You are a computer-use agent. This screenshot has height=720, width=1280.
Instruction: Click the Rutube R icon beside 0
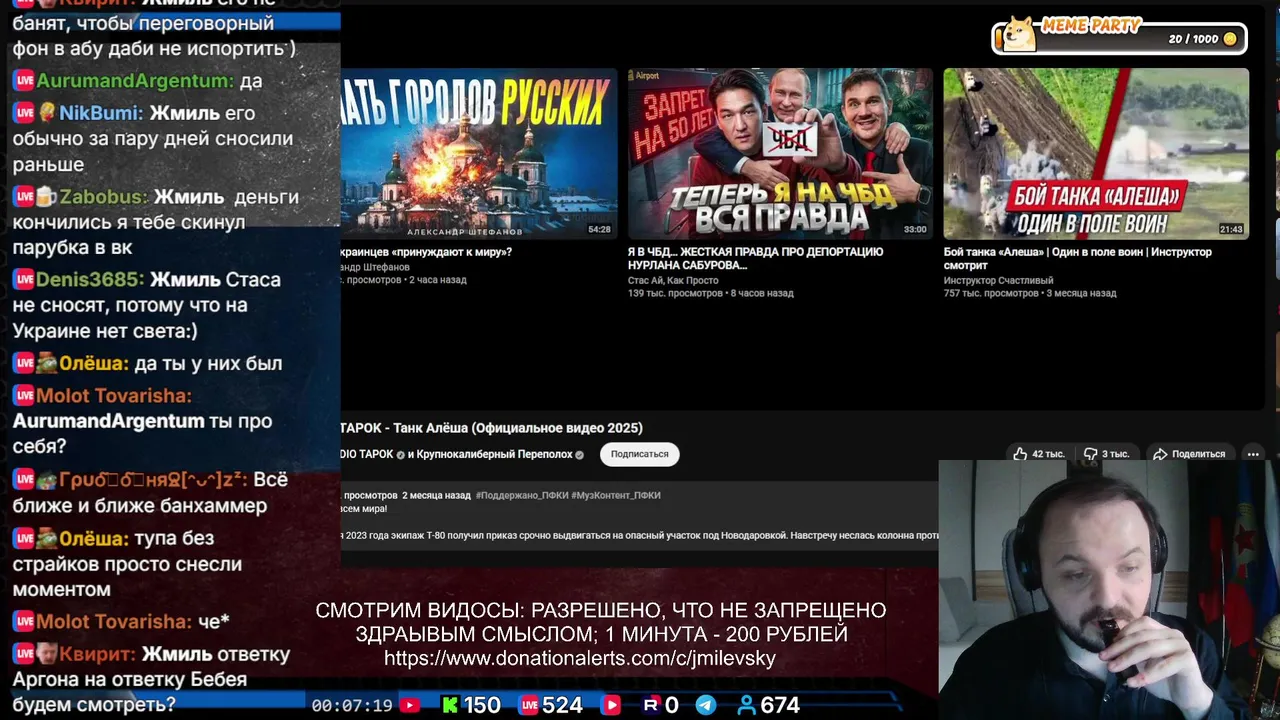pos(650,705)
